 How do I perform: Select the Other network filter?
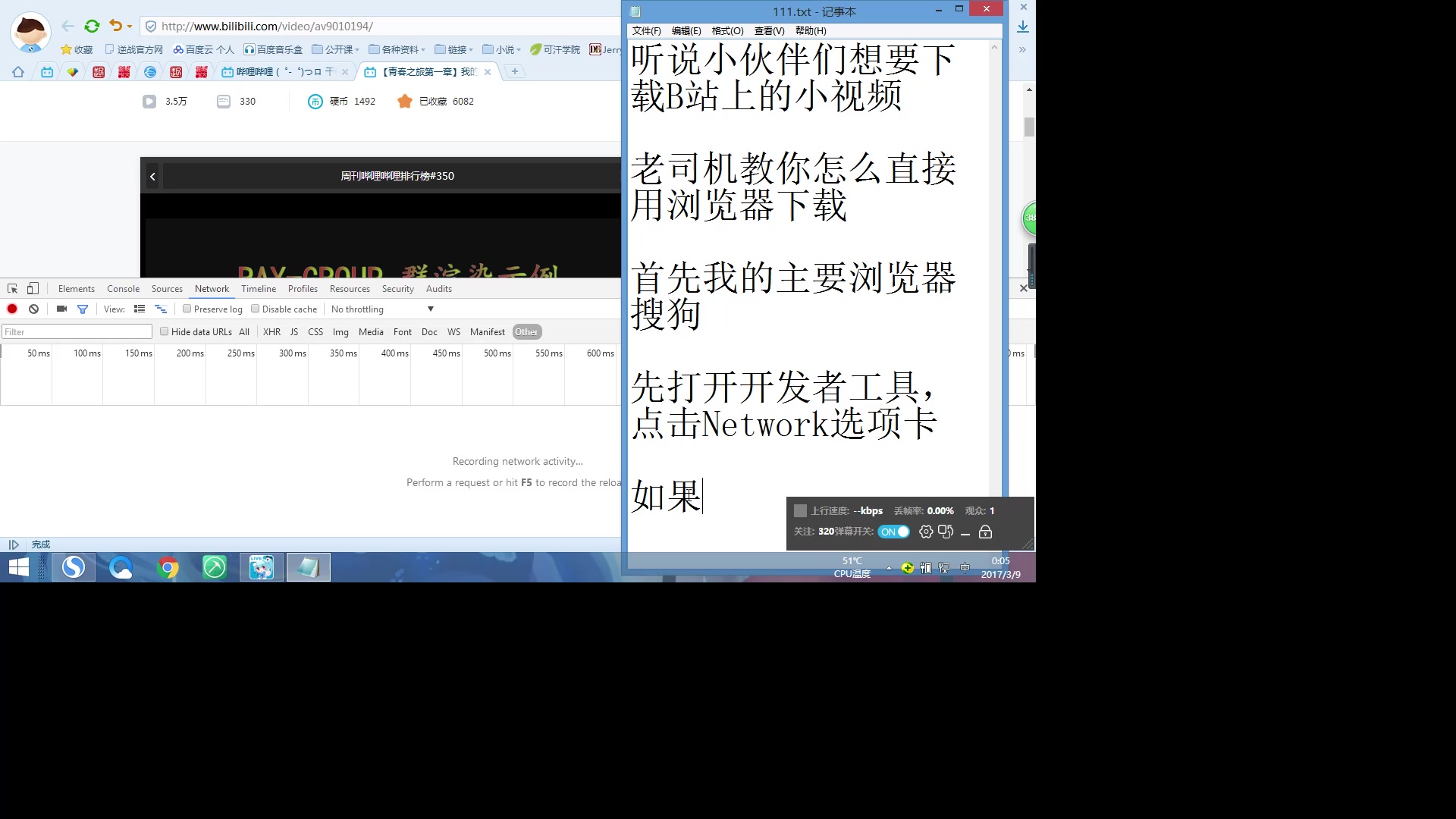[526, 331]
